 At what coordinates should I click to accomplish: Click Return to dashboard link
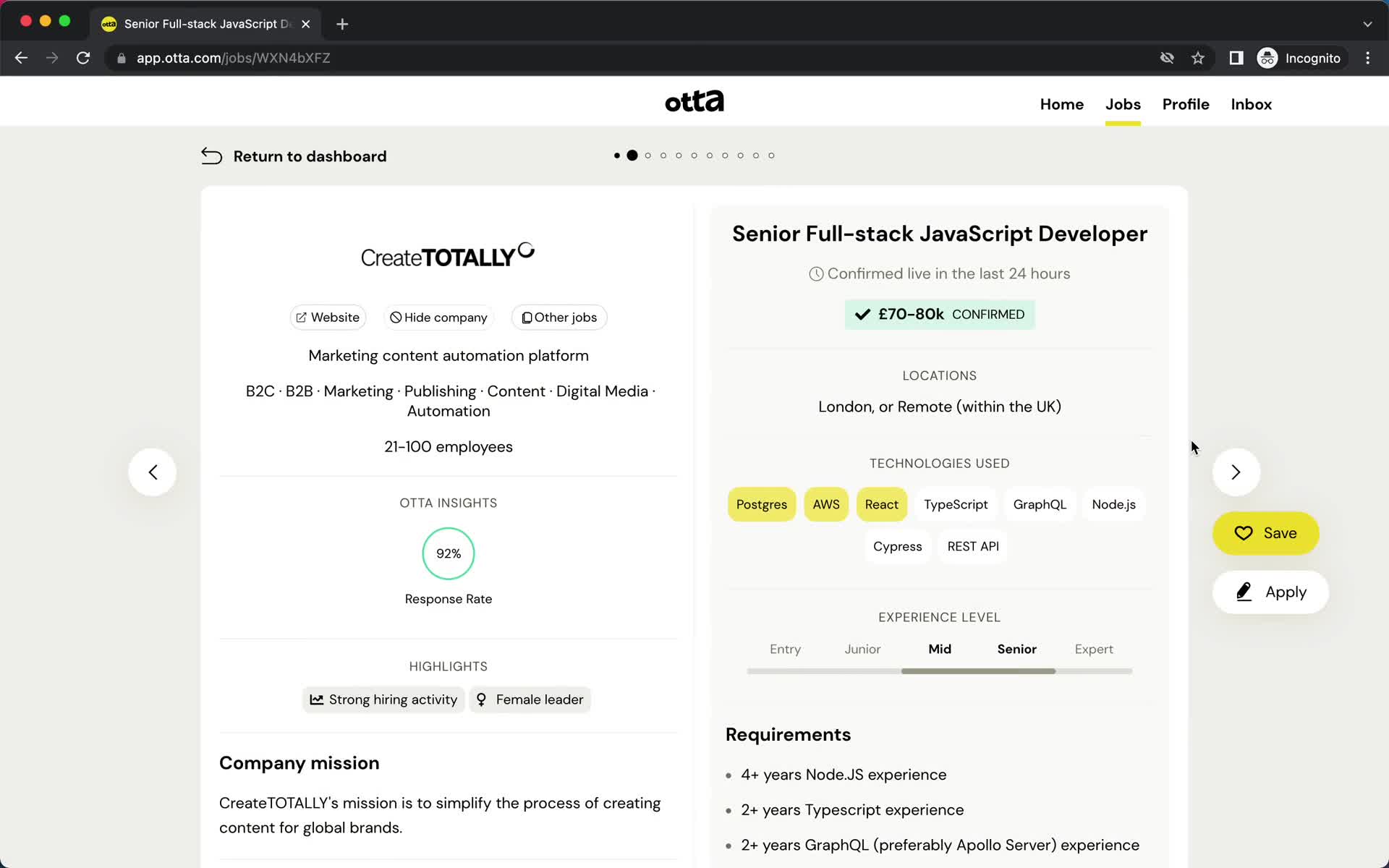(294, 156)
